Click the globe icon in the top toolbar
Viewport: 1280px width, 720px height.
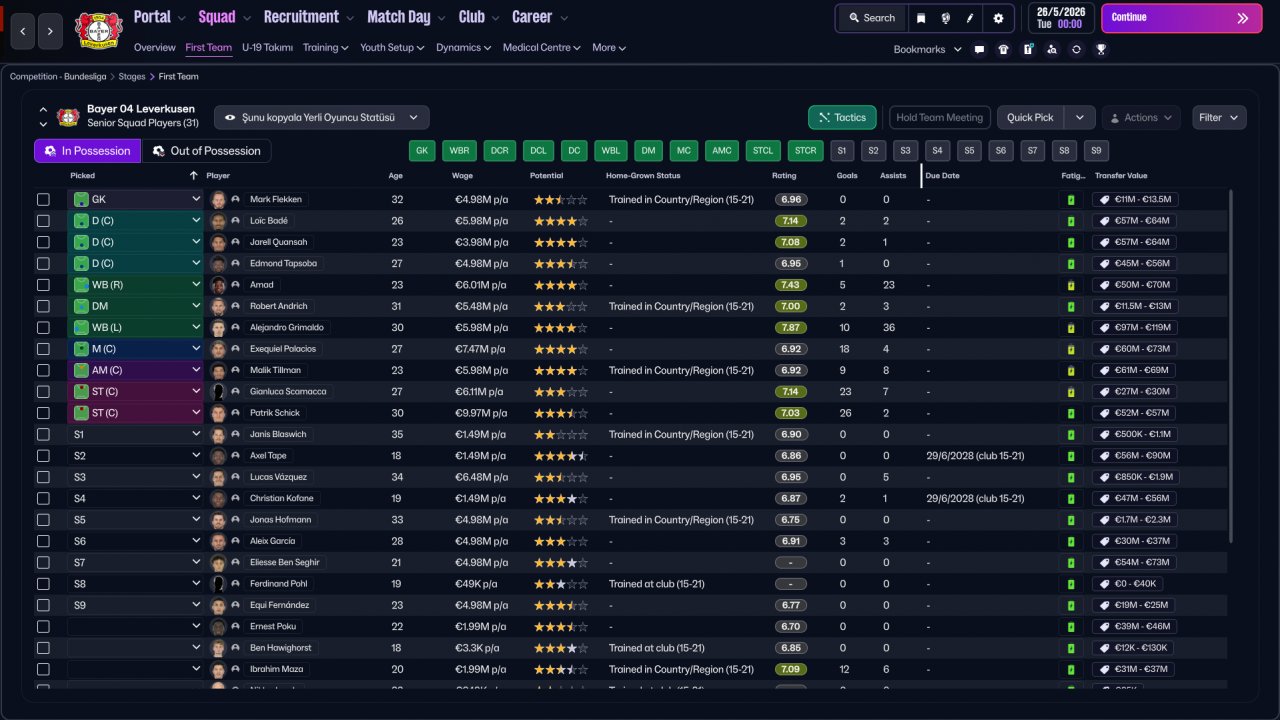(x=945, y=18)
